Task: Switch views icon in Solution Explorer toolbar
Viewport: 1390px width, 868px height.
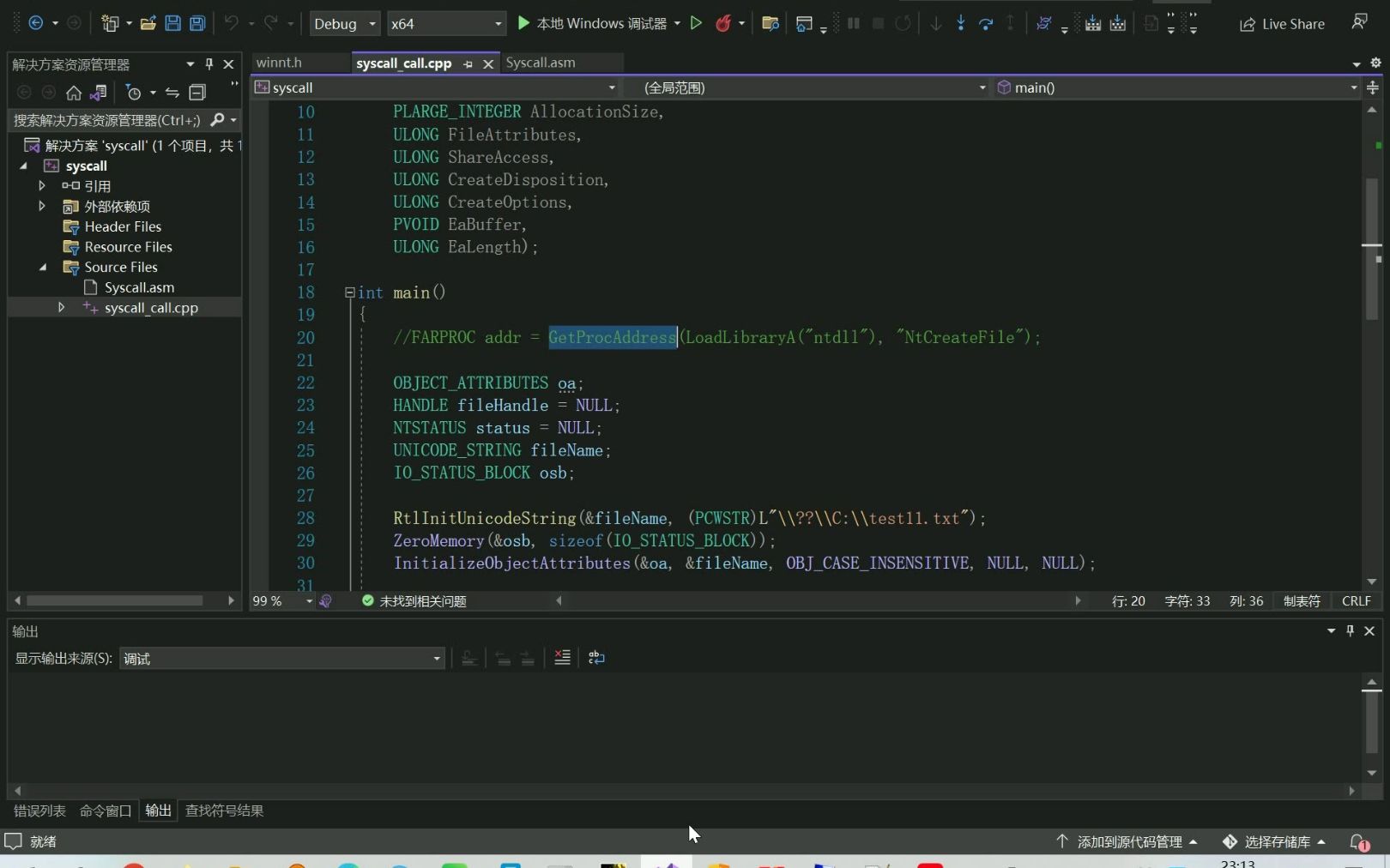Action: coord(99,92)
